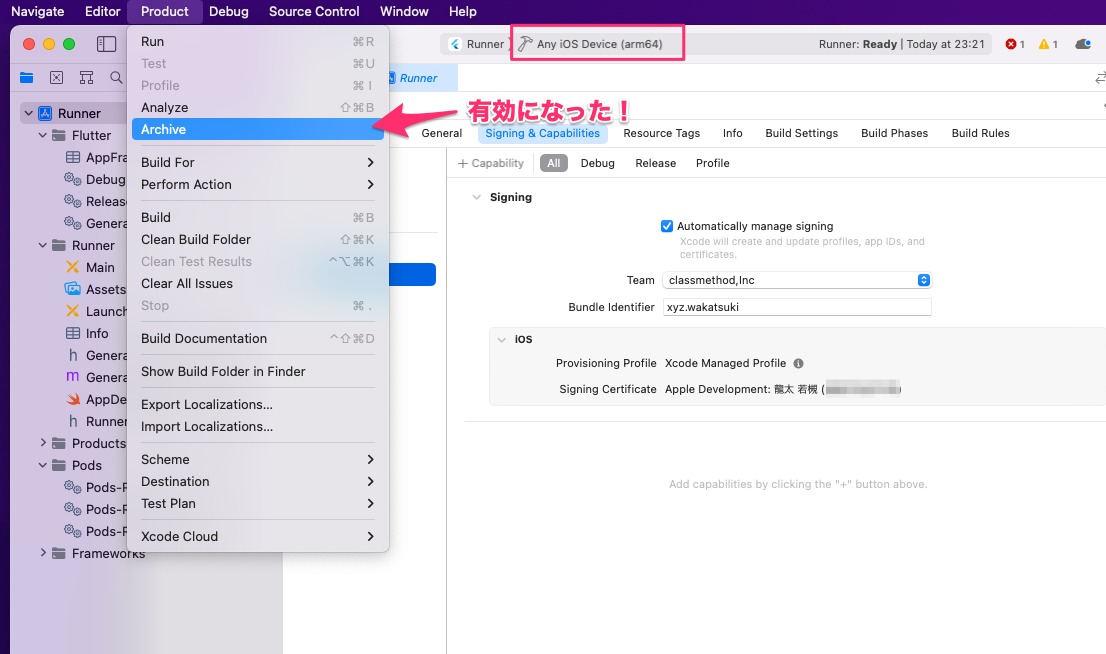
Task: Collapse the Signing section
Action: point(476,197)
